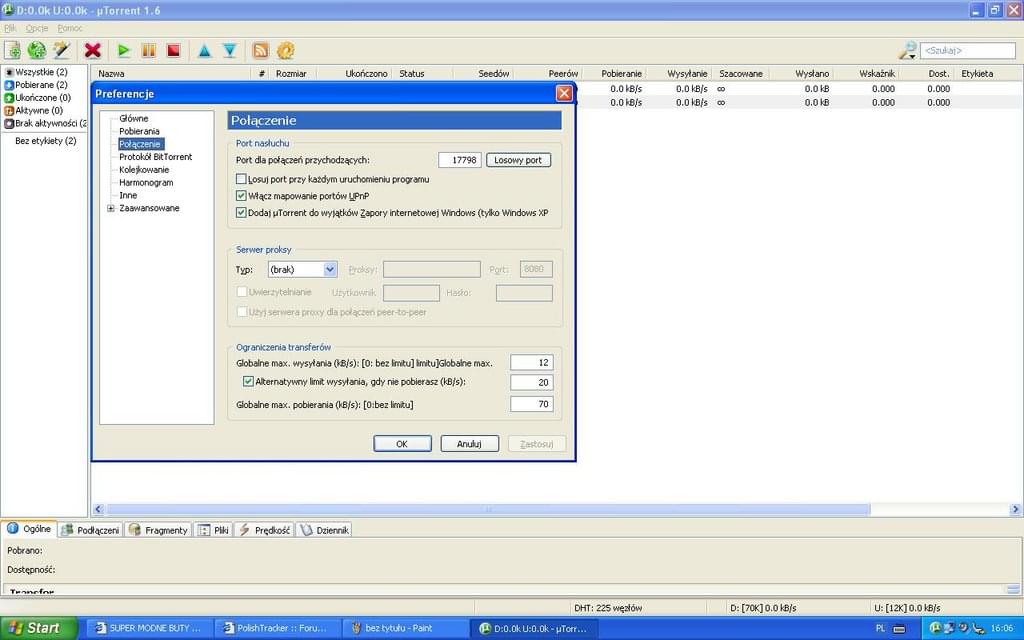This screenshot has height=640, width=1024.
Task: Switch to the Ogólne tab
Action: pyautogui.click(x=29, y=529)
